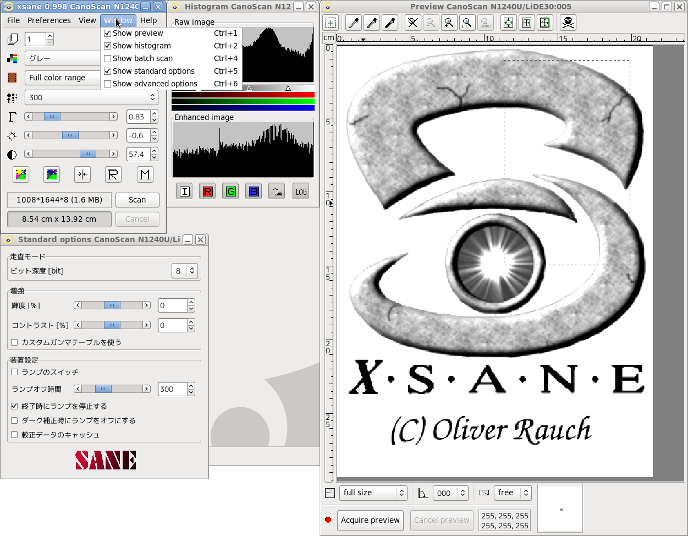Click the Cancel preview button
Viewport: 688px width, 536px height.
pyautogui.click(x=442, y=520)
